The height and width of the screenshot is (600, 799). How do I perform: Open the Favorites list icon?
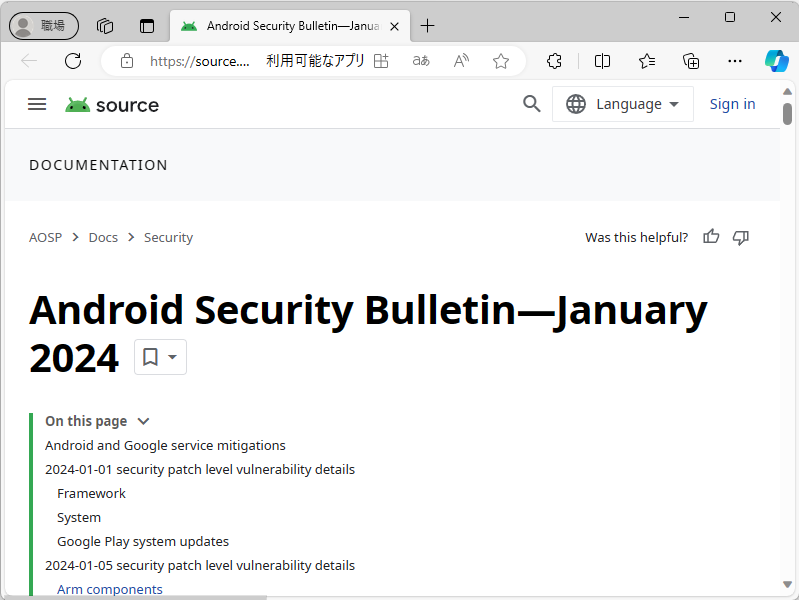pos(647,61)
